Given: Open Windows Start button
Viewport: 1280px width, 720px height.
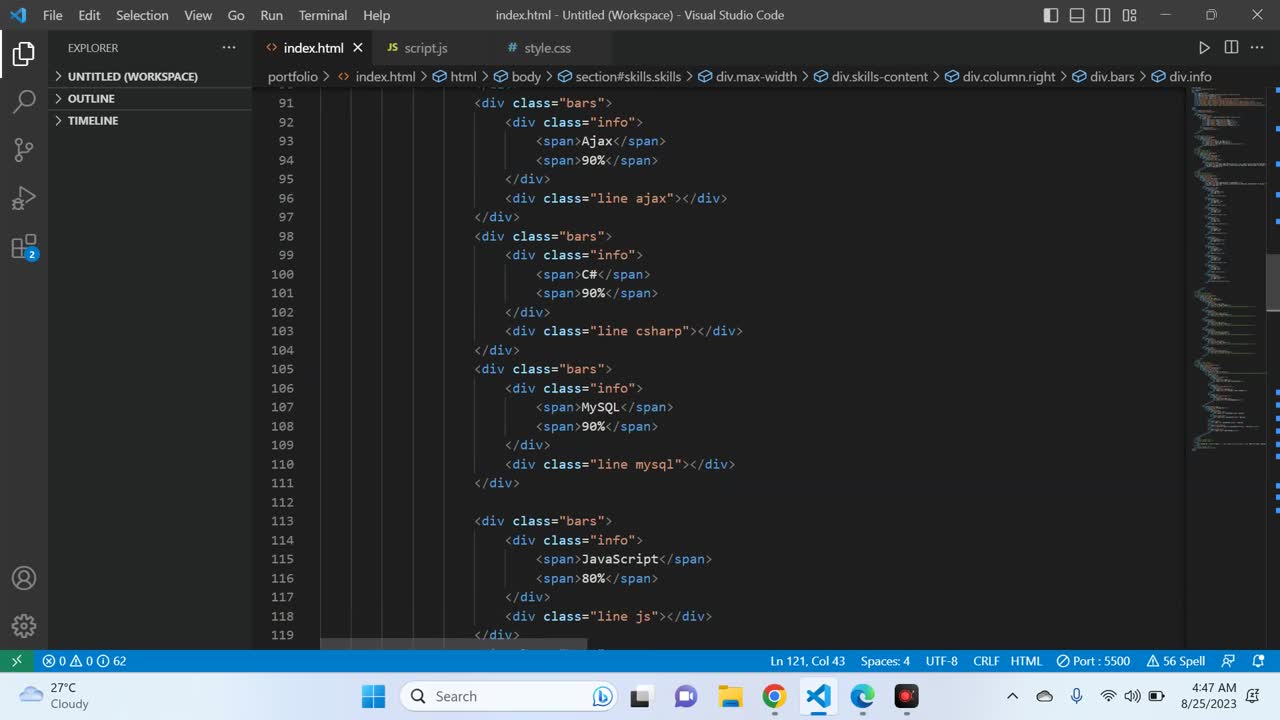Looking at the screenshot, I should tap(373, 696).
